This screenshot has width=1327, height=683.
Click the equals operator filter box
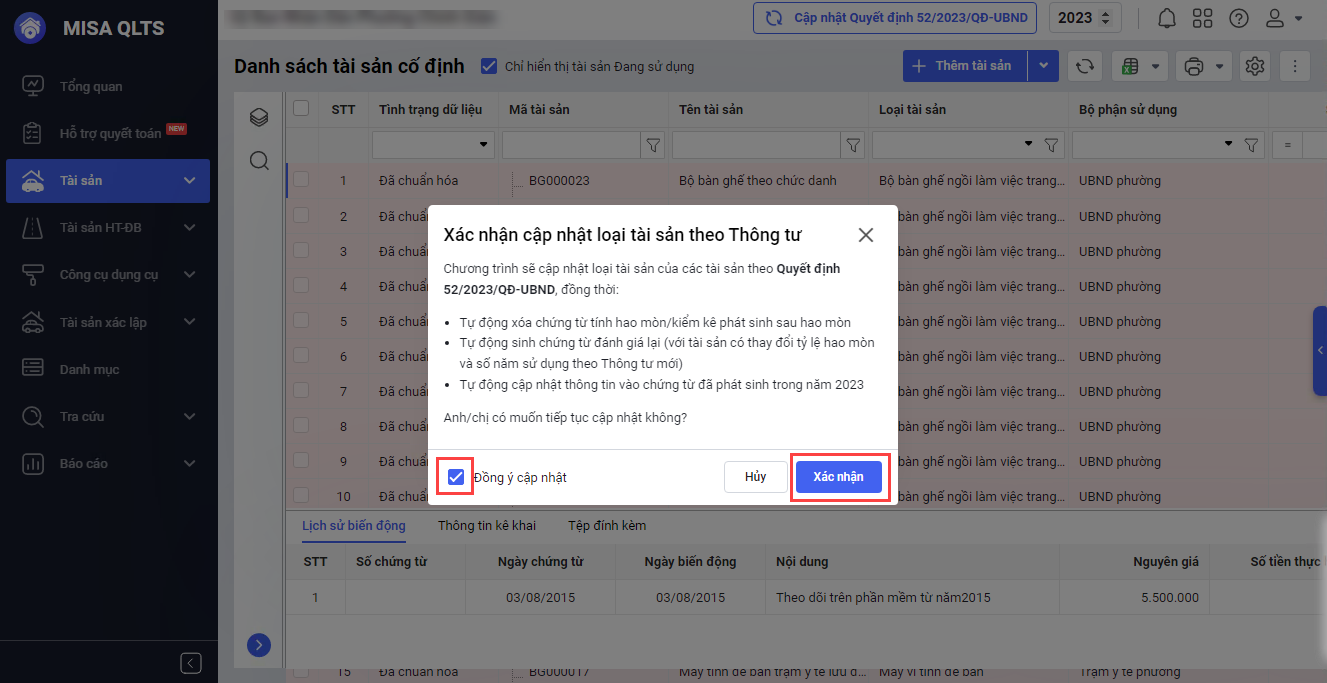pos(1287,145)
